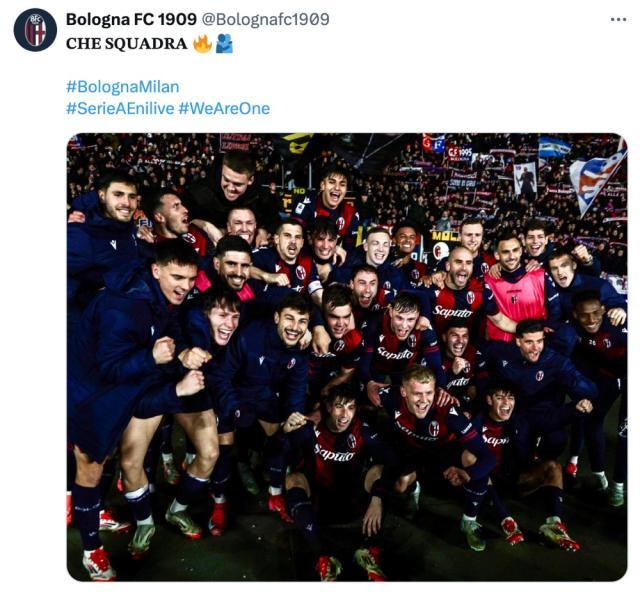Click the Saputo sponsor logo on the center jersey
The height and width of the screenshot is (592, 640).
click(394, 354)
